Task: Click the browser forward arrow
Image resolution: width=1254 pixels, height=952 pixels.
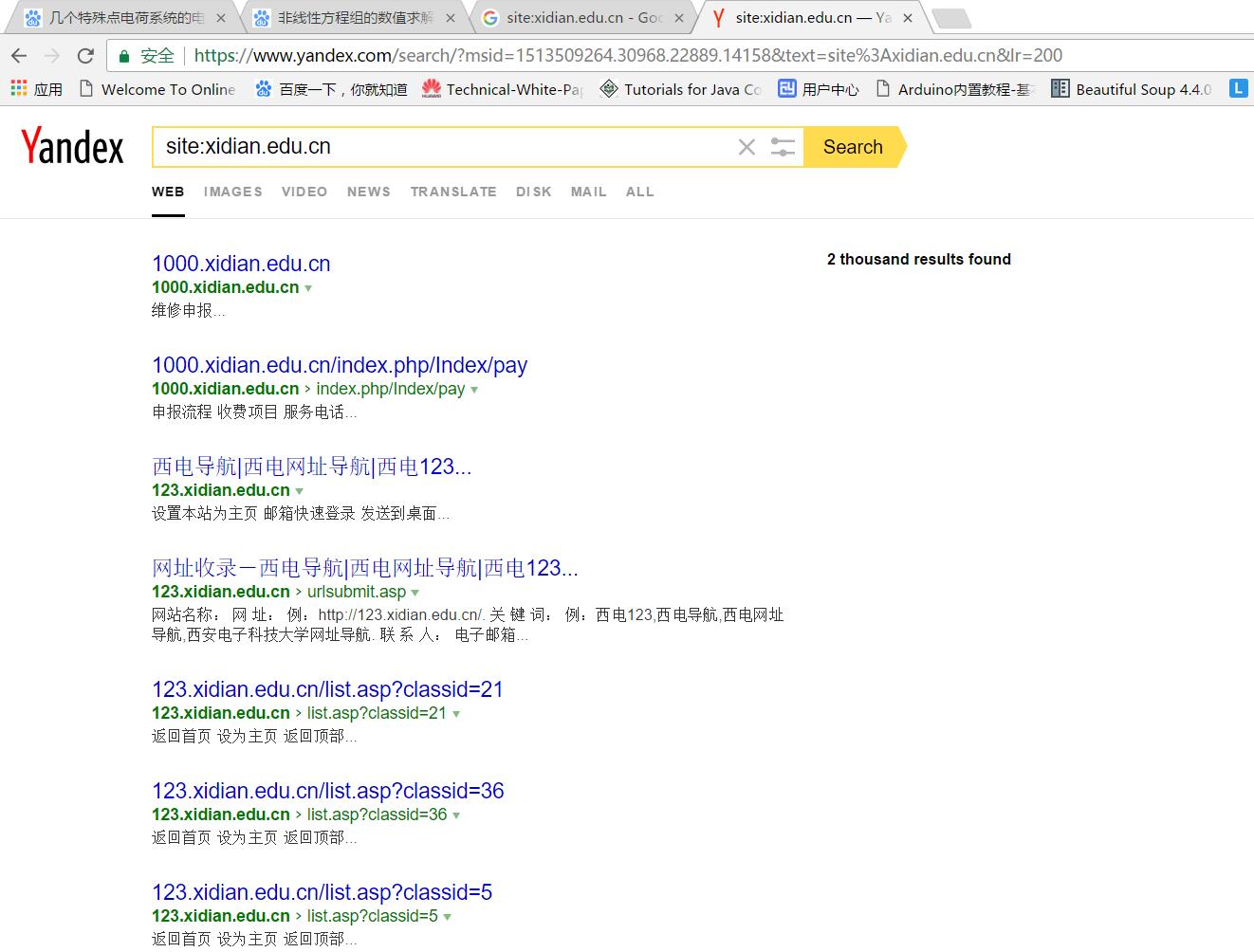Action: pos(52,56)
